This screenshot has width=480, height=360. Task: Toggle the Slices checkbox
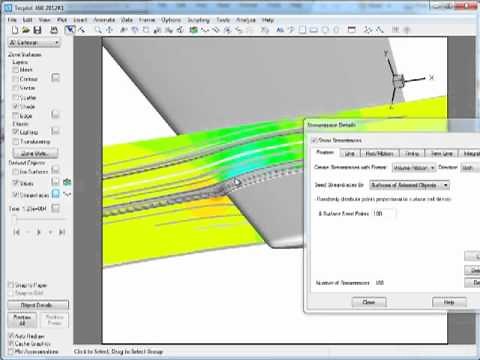15,183
